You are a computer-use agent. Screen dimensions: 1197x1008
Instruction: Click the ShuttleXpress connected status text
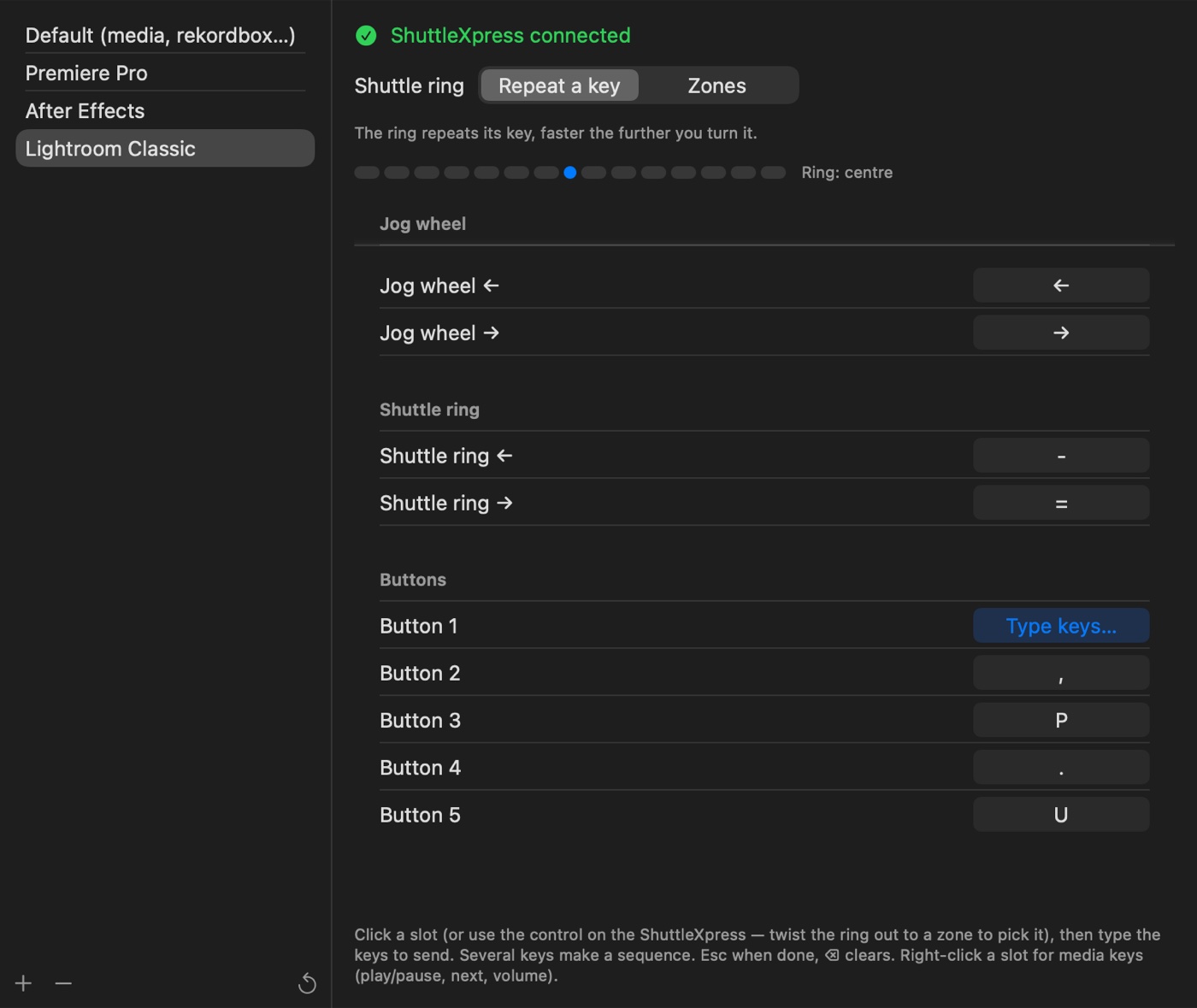(510, 35)
